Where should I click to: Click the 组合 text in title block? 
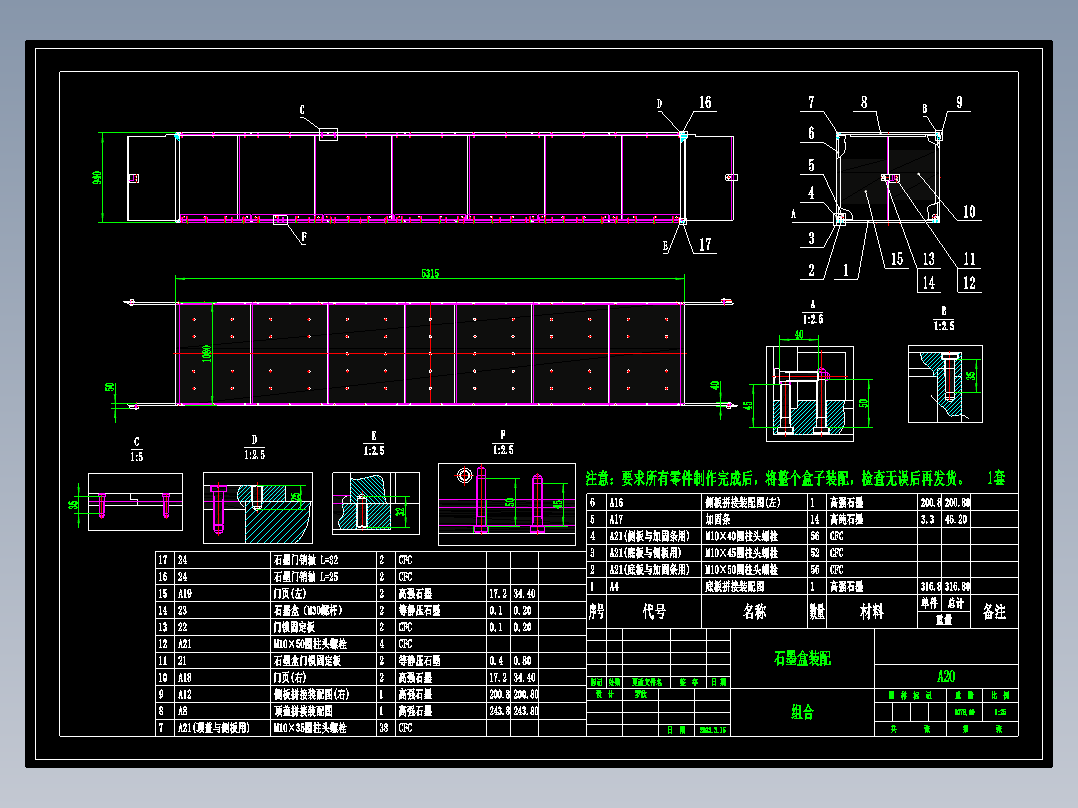(802, 712)
